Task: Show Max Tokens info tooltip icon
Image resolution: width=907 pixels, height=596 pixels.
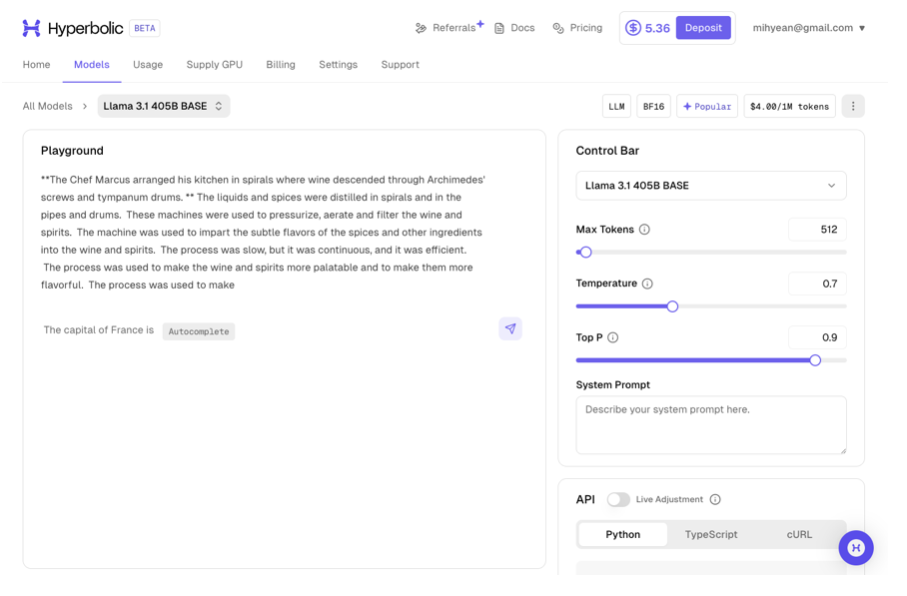Action: coord(644,230)
